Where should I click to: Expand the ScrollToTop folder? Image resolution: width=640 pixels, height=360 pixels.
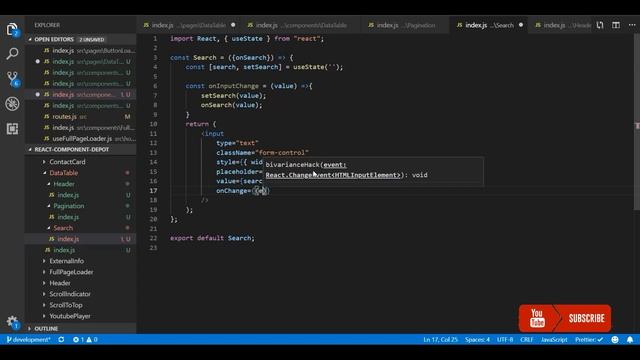pyautogui.click(x=66, y=305)
